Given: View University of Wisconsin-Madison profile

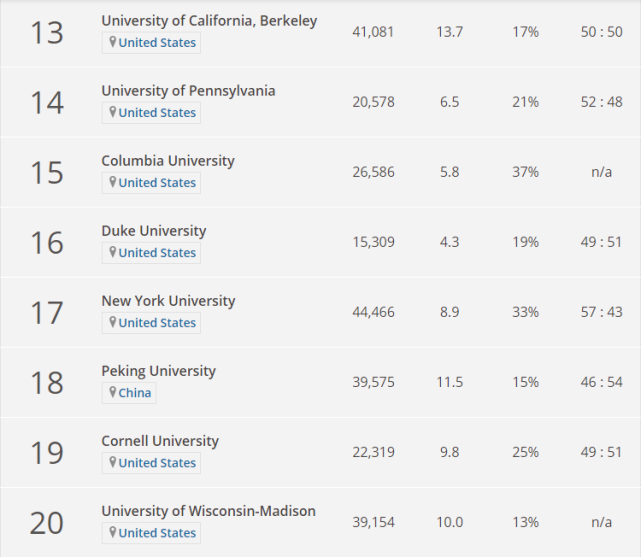Looking at the screenshot, I should point(208,511).
